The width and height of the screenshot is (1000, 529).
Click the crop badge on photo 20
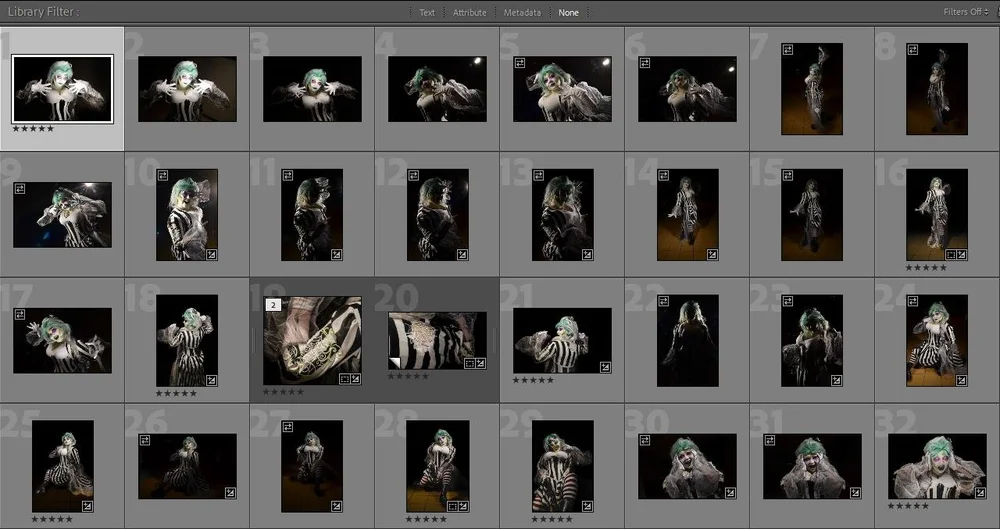469,363
